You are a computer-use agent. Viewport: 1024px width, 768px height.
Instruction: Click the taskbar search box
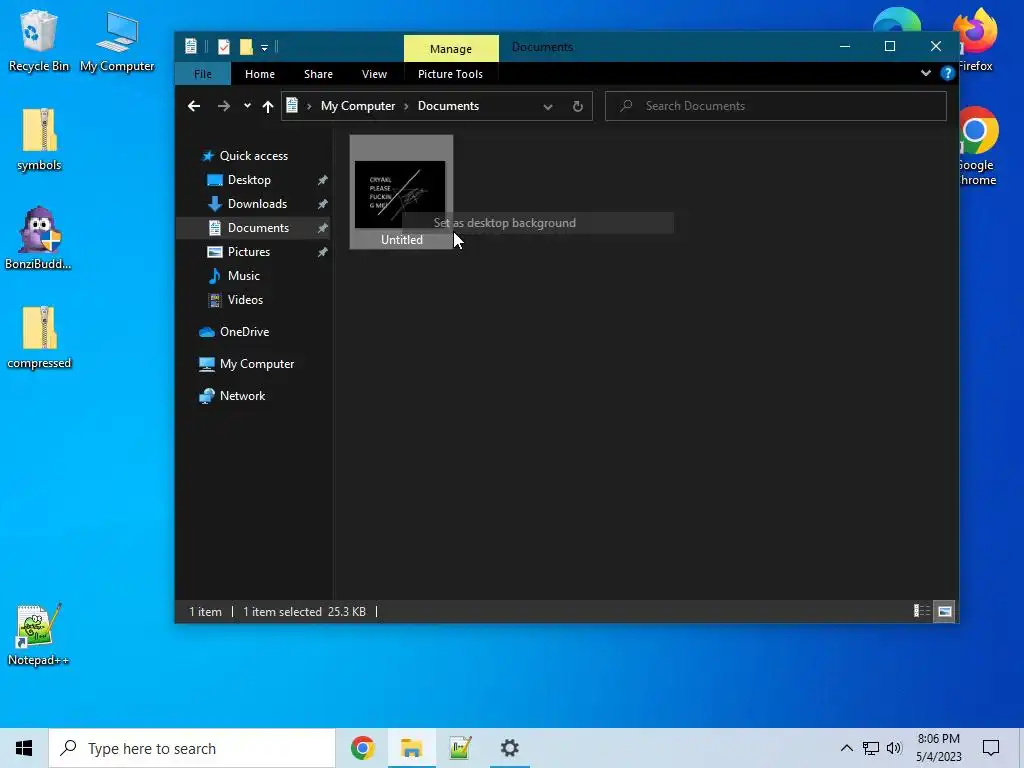(192, 748)
